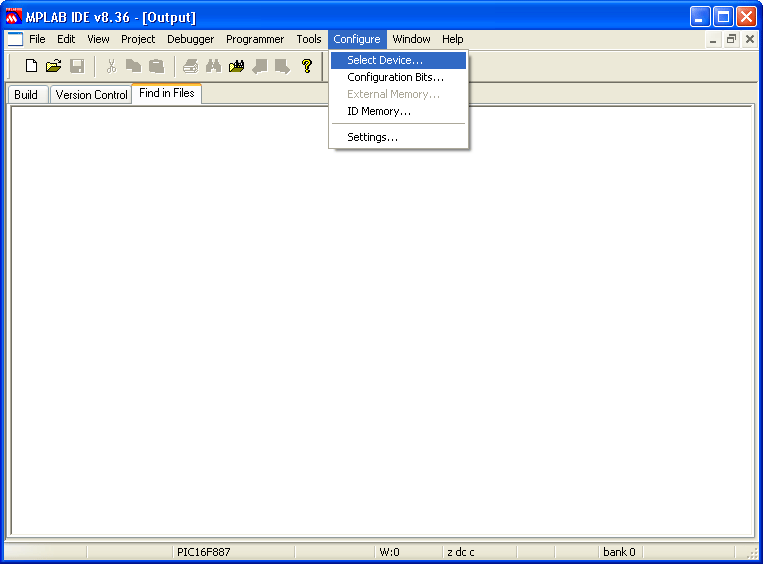Click the Cut scissors icon
The width and height of the screenshot is (763, 564).
pyautogui.click(x=111, y=66)
